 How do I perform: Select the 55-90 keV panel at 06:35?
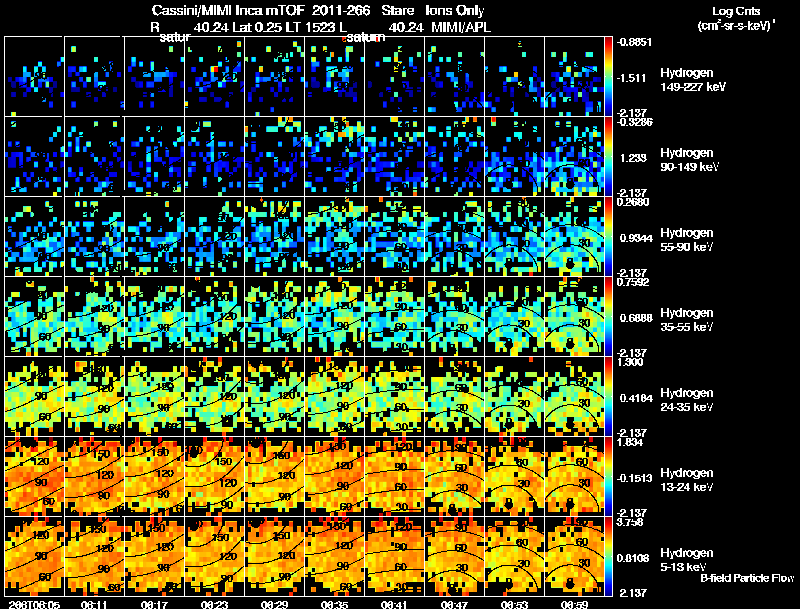pos(335,237)
